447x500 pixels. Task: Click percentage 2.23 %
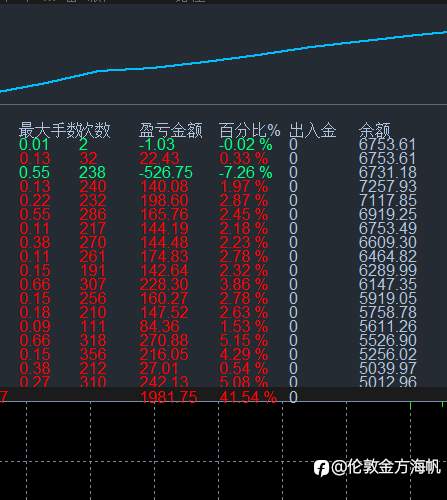pyautogui.click(x=244, y=243)
